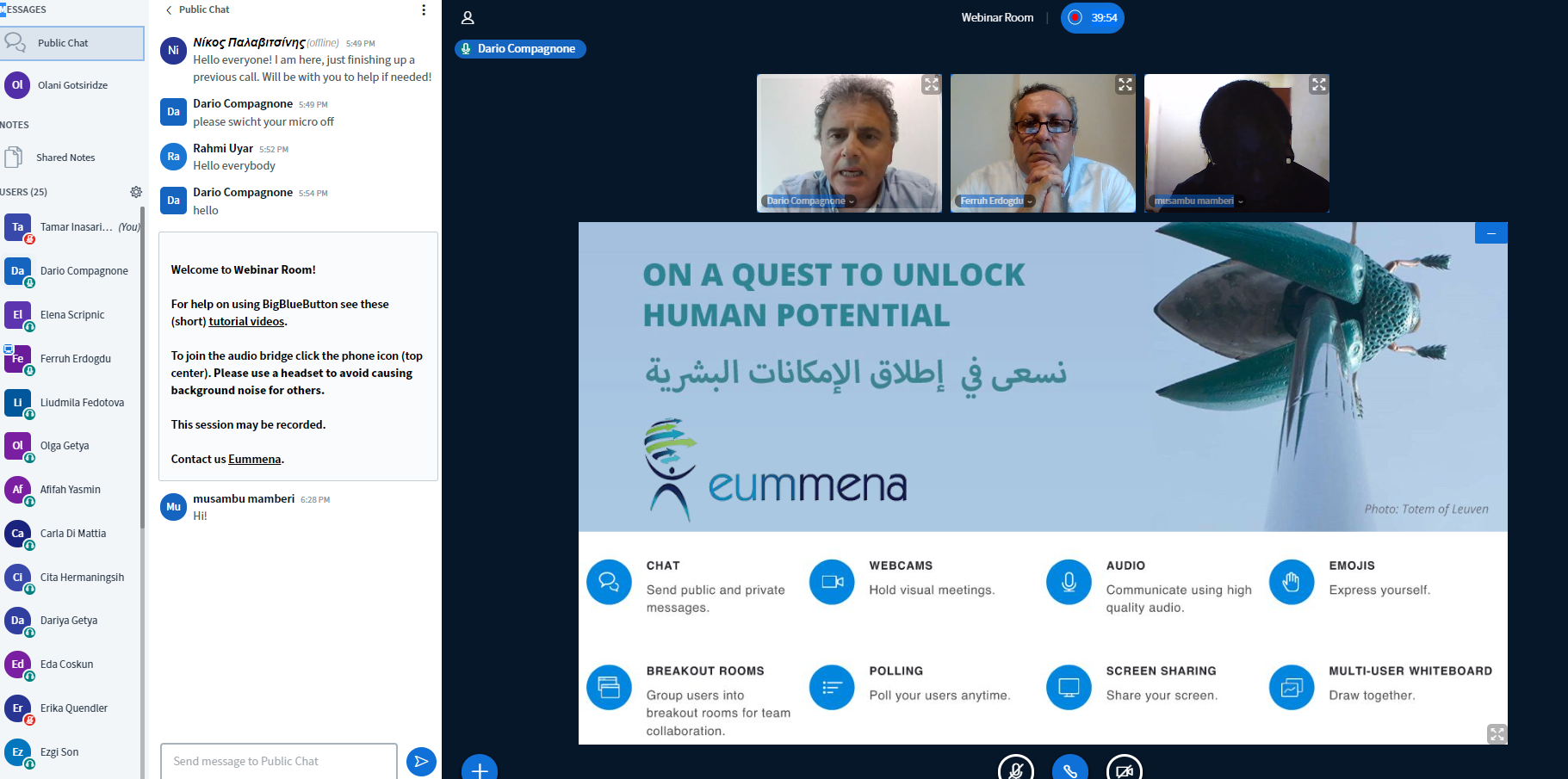
Task: Select the Polling icon on slide
Action: point(832,687)
